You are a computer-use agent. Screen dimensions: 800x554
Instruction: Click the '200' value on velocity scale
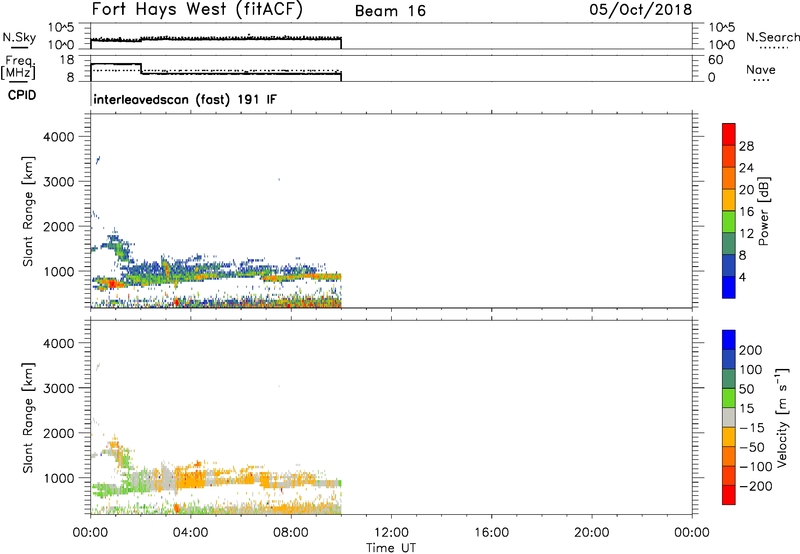(x=751, y=350)
